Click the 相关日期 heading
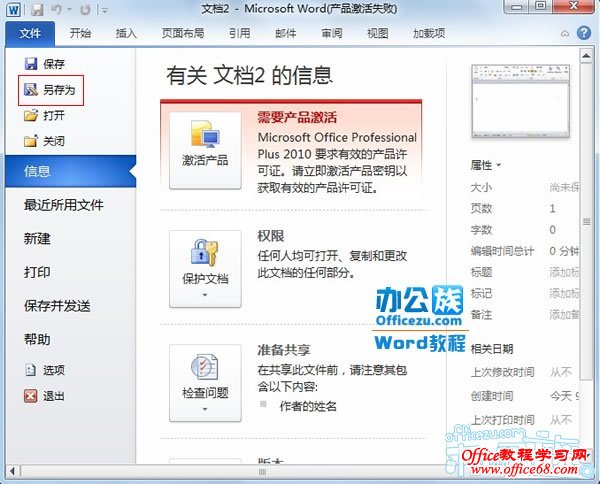Screen dimensions: 600x484 [492, 349]
